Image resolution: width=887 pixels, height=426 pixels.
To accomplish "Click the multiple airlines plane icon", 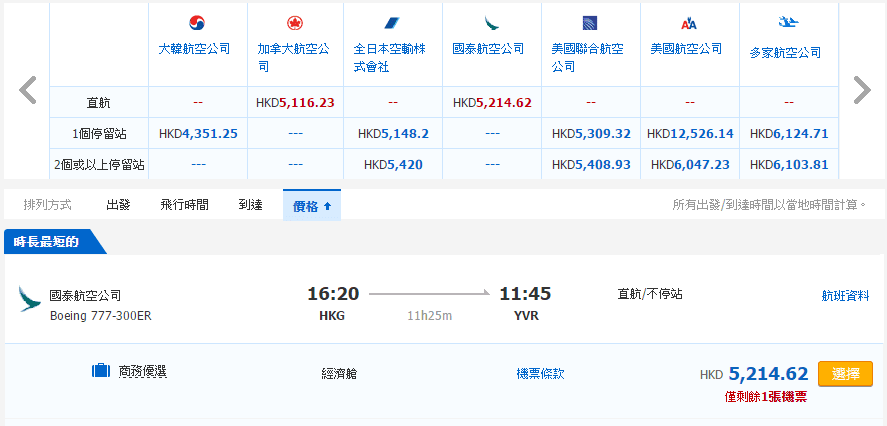I will 787,22.
